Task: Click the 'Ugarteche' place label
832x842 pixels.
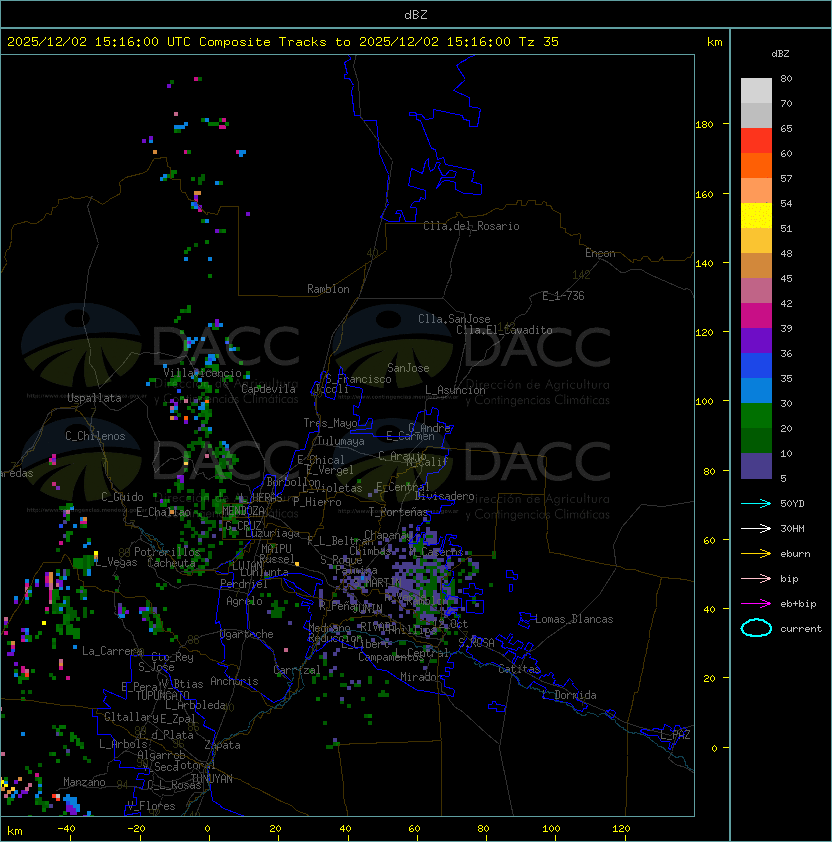Action: coord(246,634)
